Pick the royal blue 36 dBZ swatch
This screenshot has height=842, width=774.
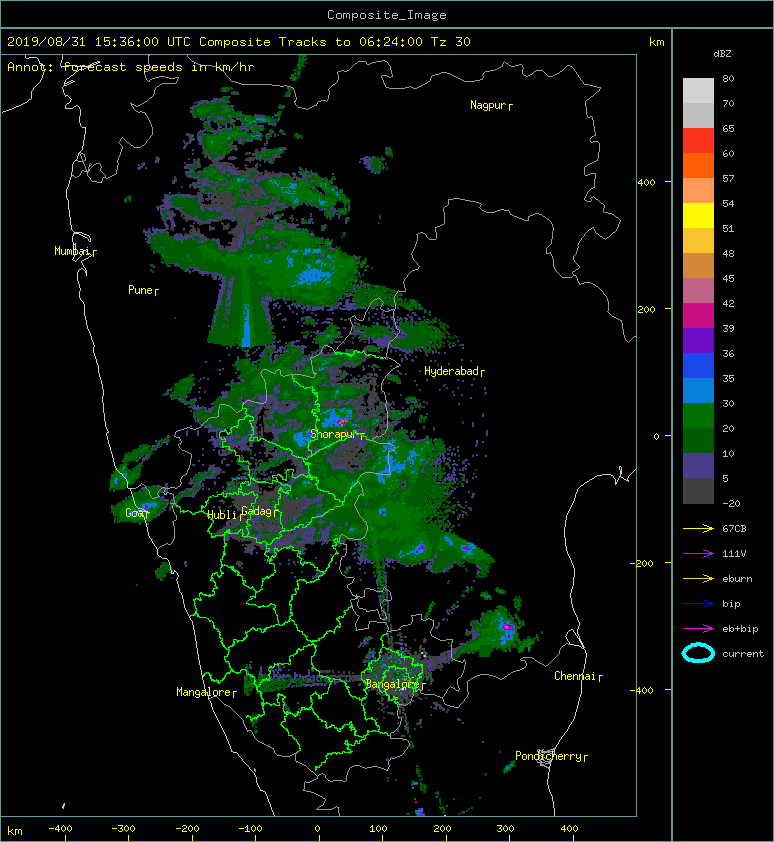698,365
